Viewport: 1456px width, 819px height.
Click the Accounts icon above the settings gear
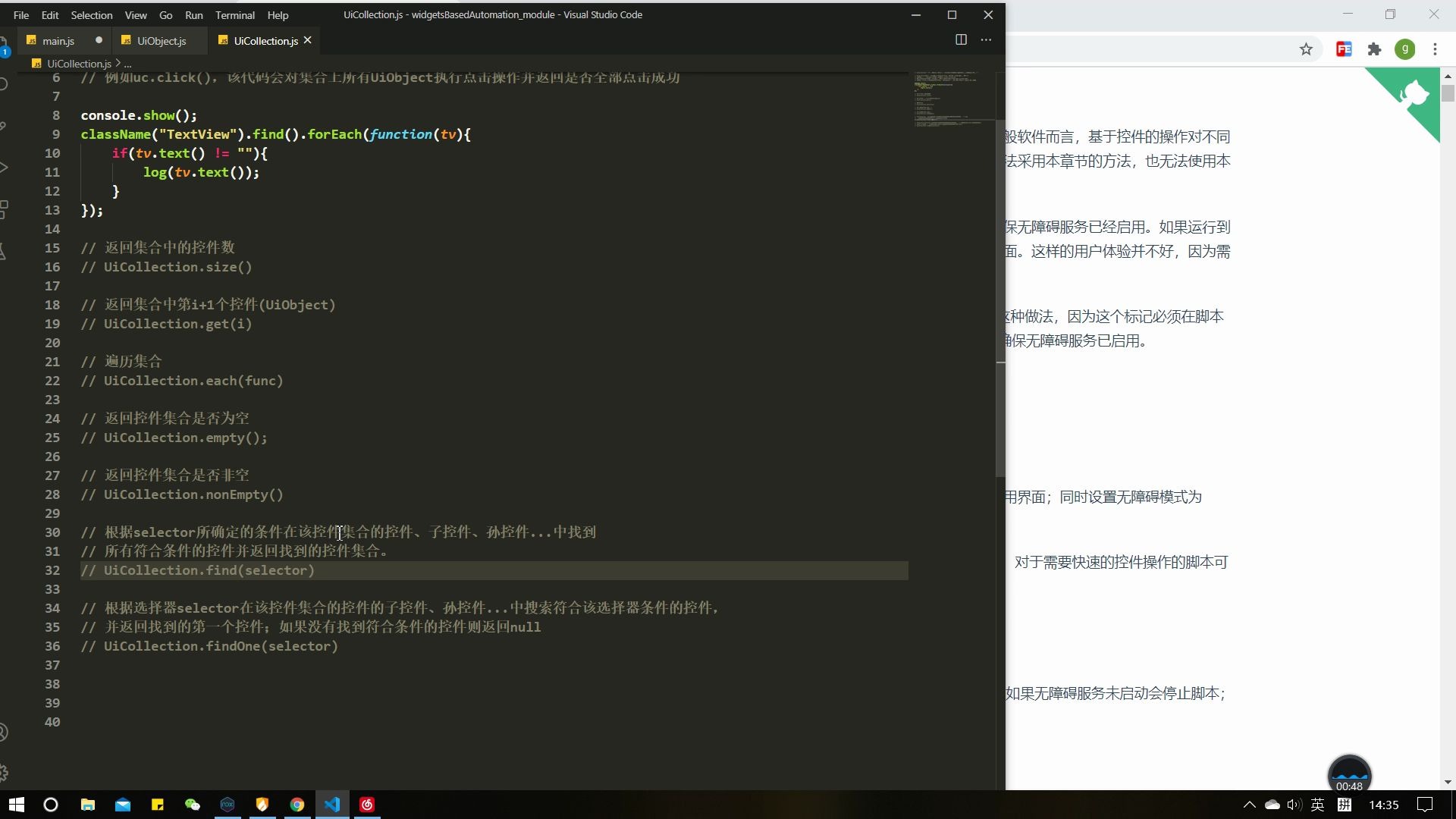click(x=4, y=732)
